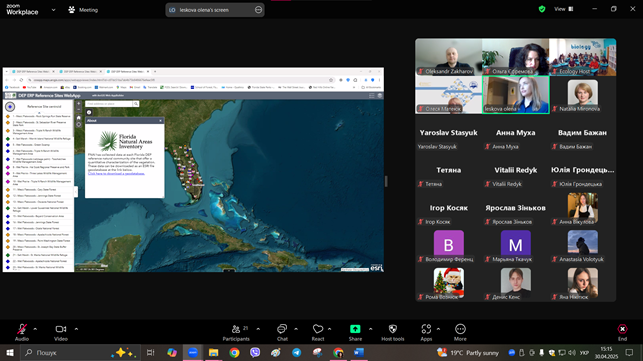
Task: Expand share options arrow next to Share
Action: point(371,329)
